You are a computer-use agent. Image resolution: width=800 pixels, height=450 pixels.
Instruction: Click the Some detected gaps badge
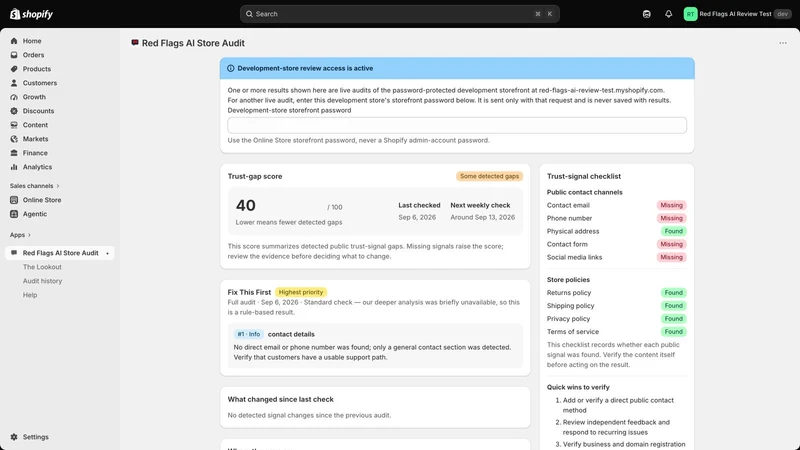click(x=489, y=176)
